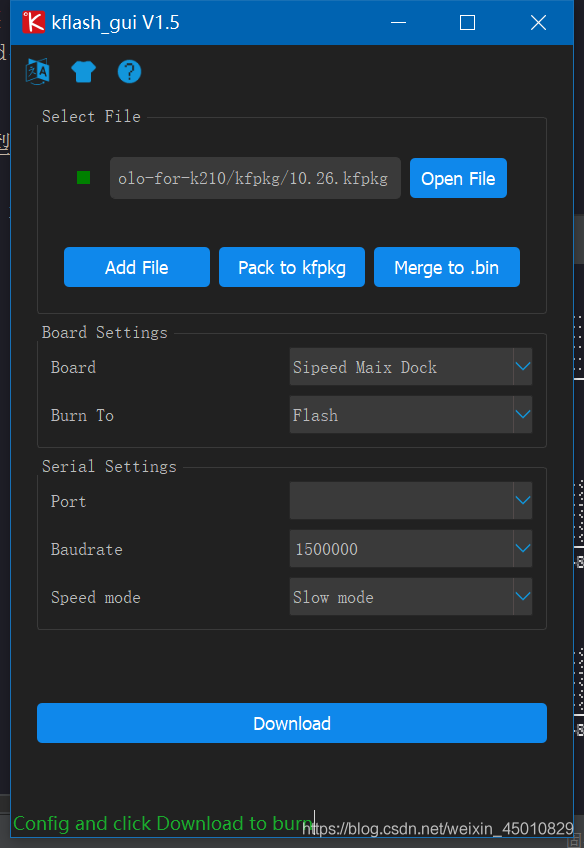The height and width of the screenshot is (848, 584).
Task: Minimize the kflash_gui window
Action: click(x=399, y=22)
